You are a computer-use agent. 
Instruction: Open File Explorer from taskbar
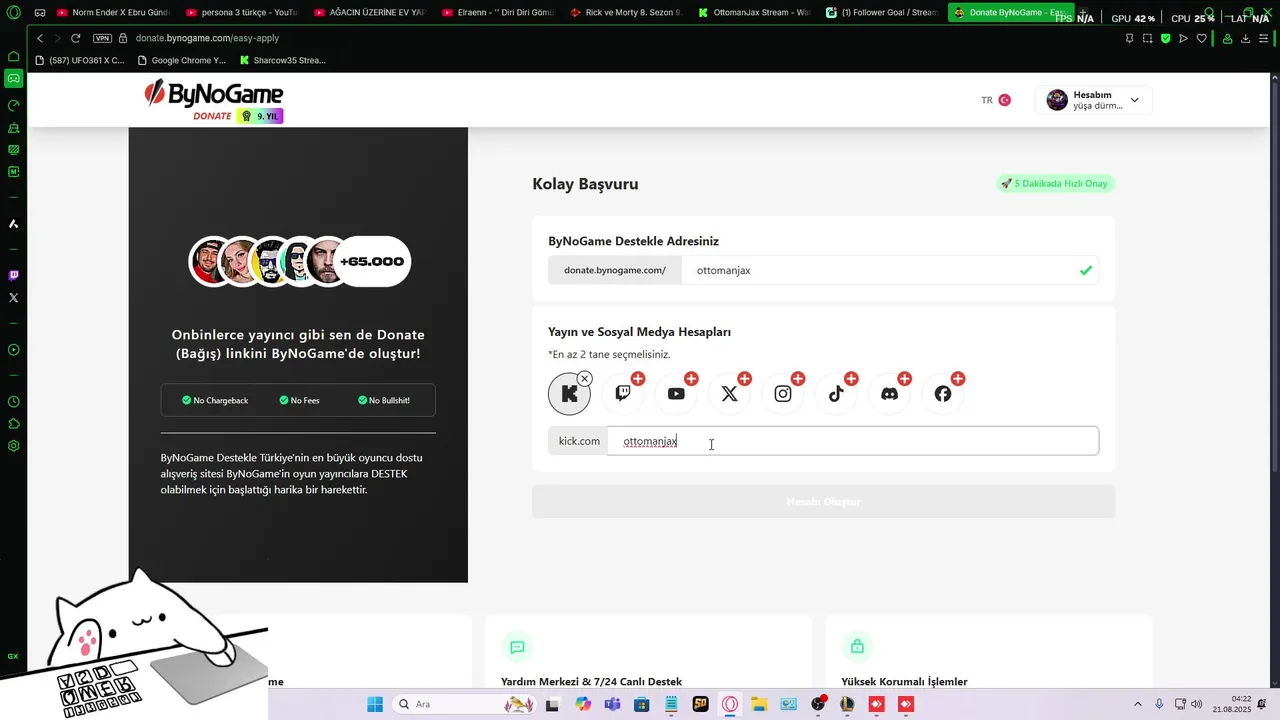point(759,704)
